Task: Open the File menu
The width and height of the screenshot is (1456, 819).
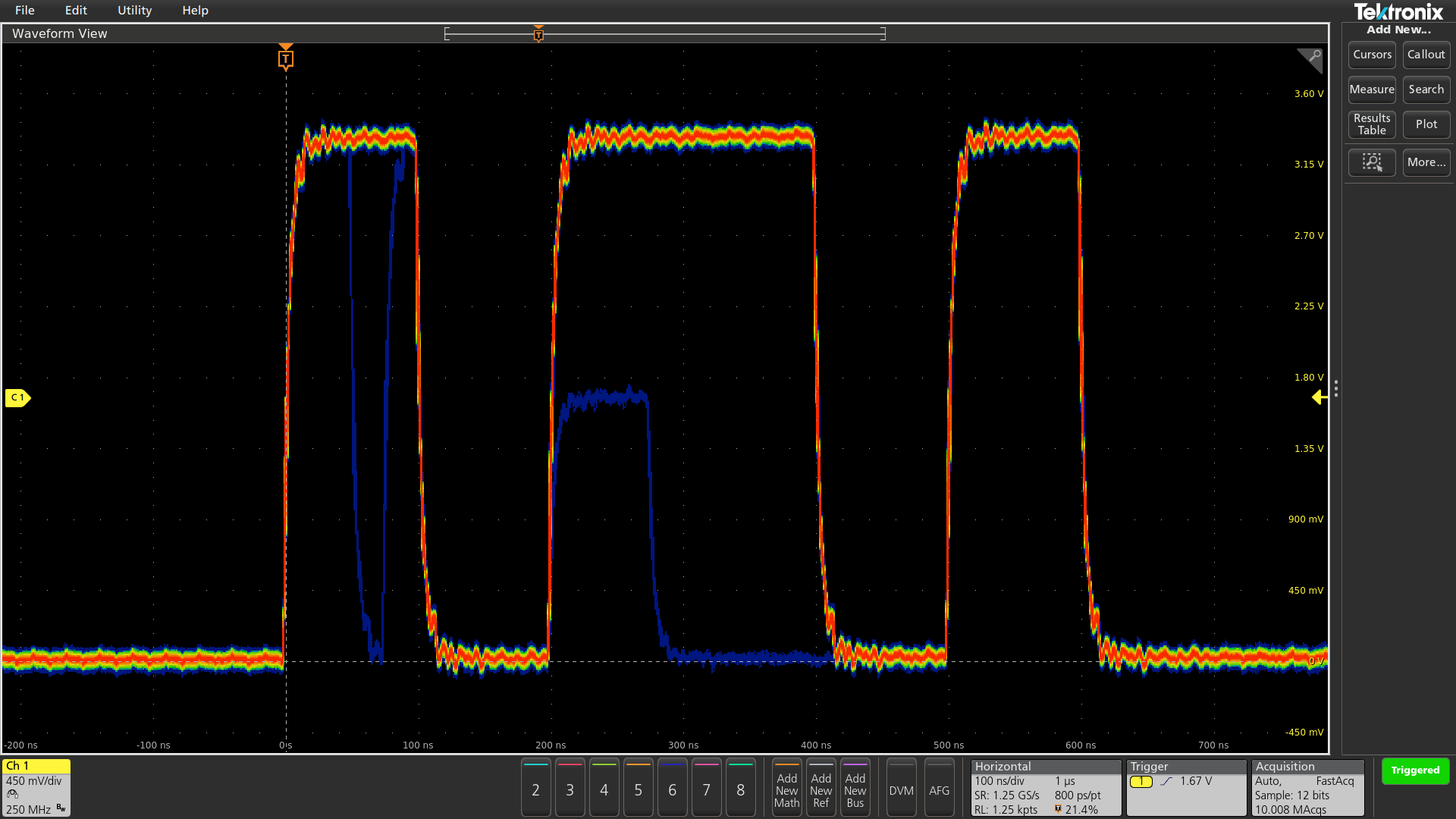Action: pyautogui.click(x=25, y=11)
